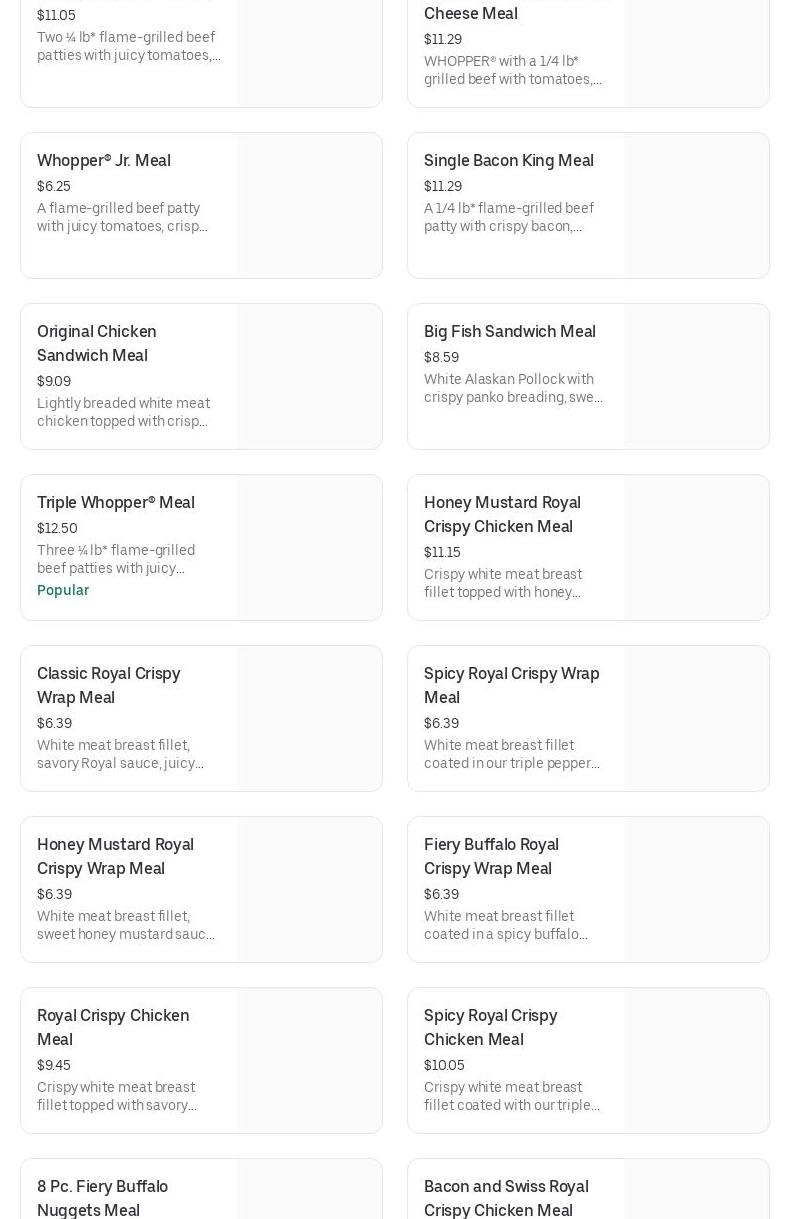Select the Single Bacon King Meal title
This screenshot has width=804, height=1219.
[x=508, y=161]
